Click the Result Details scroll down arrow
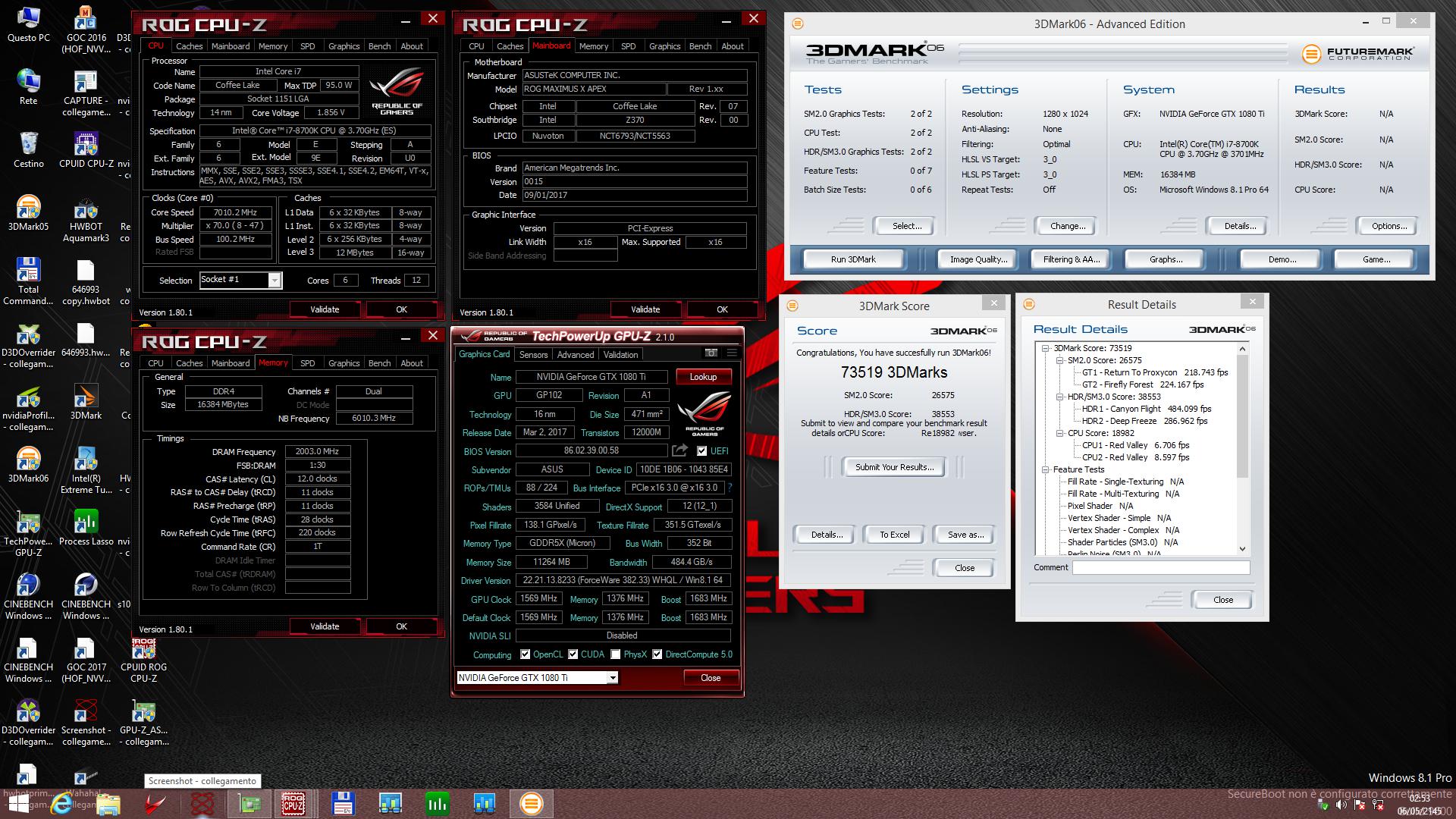 [1242, 548]
